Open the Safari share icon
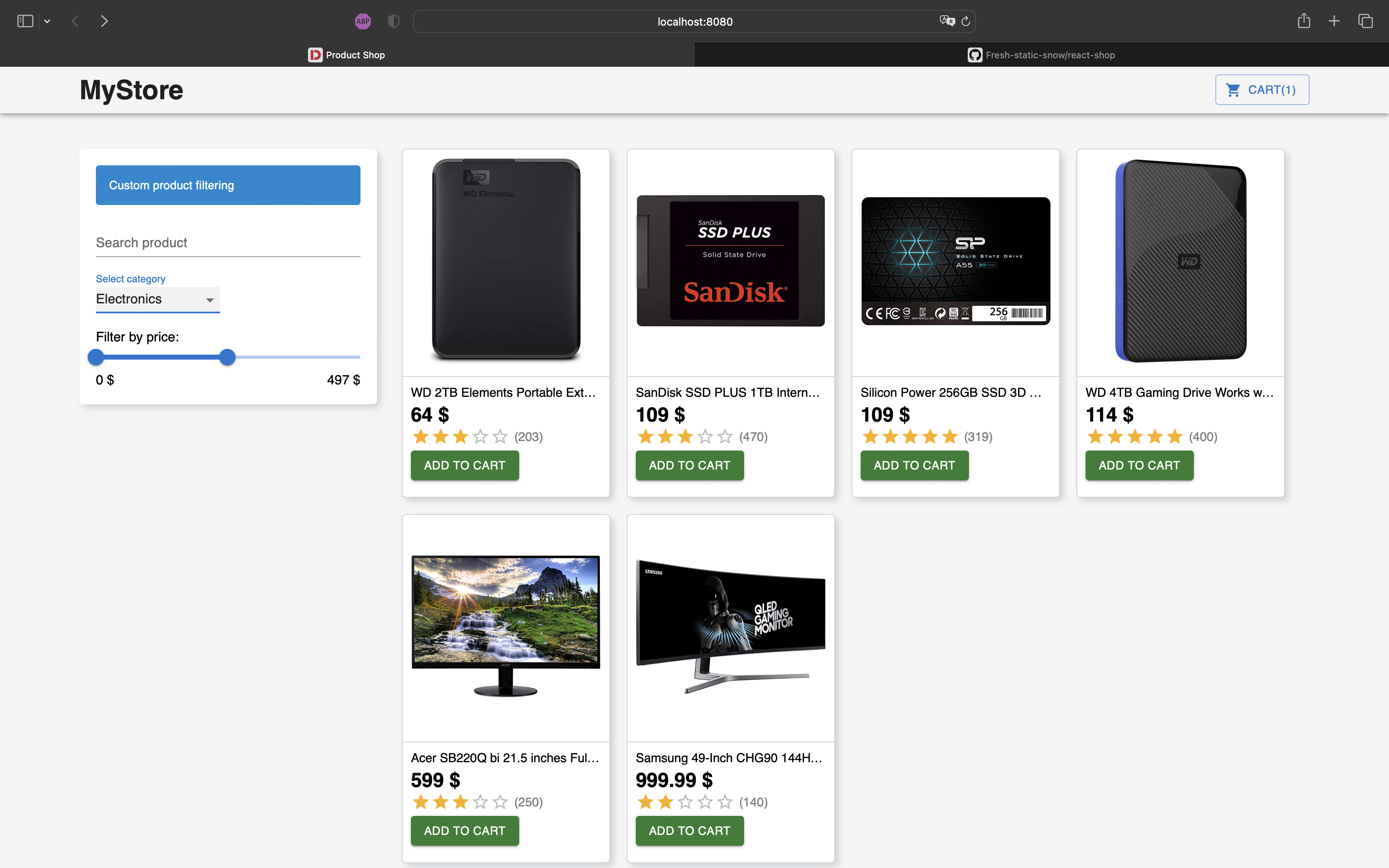Image resolution: width=1389 pixels, height=868 pixels. tap(1303, 21)
